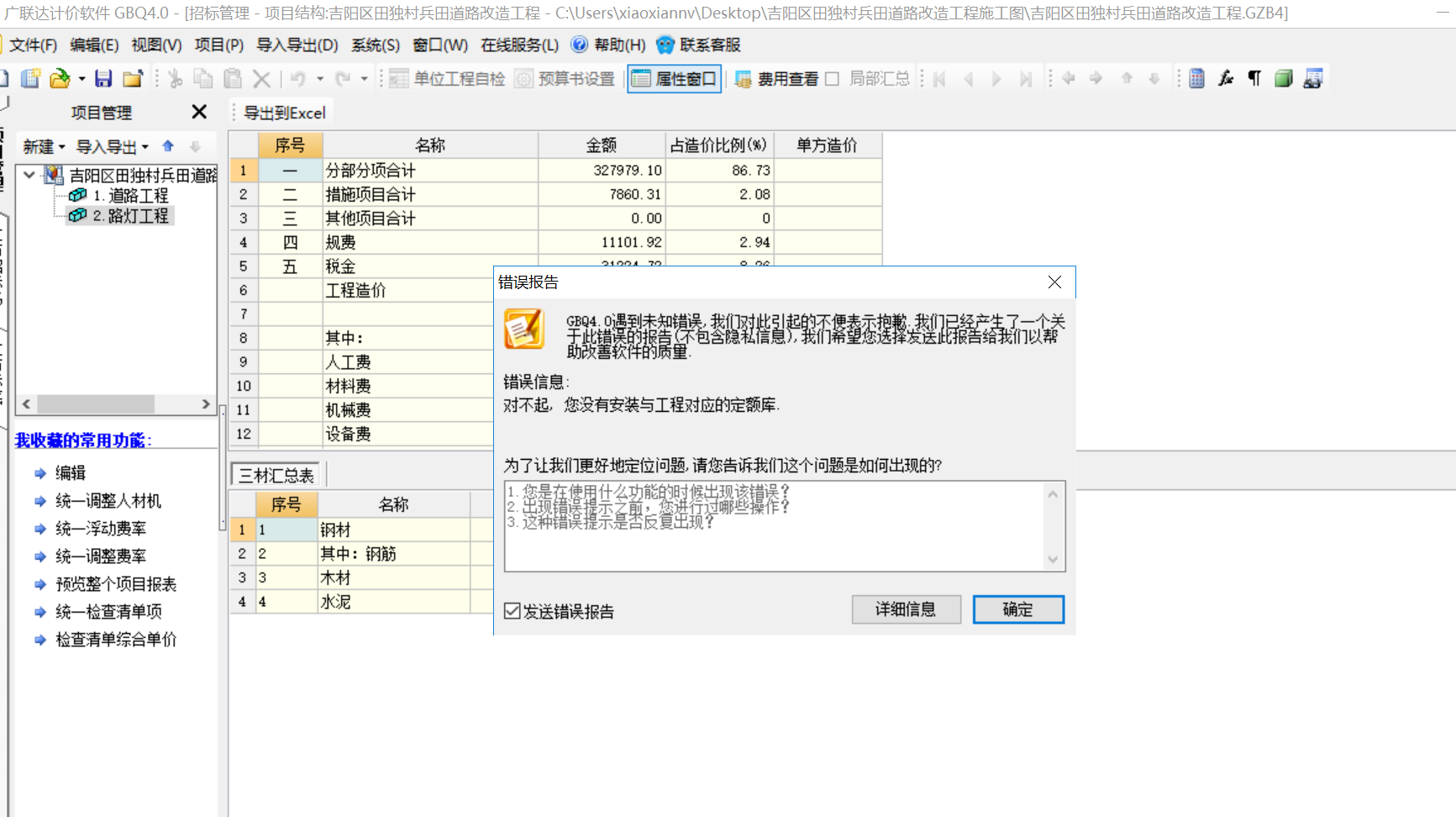1456x817 pixels.
Task: Click the toolbar move-down arrow icon
Action: (1154, 78)
